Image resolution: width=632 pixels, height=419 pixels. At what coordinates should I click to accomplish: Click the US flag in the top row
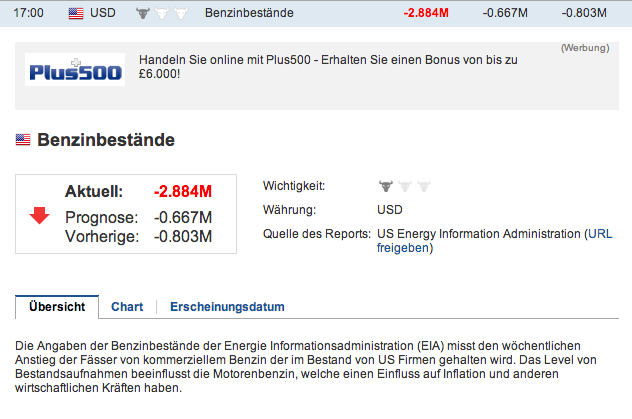(76, 14)
